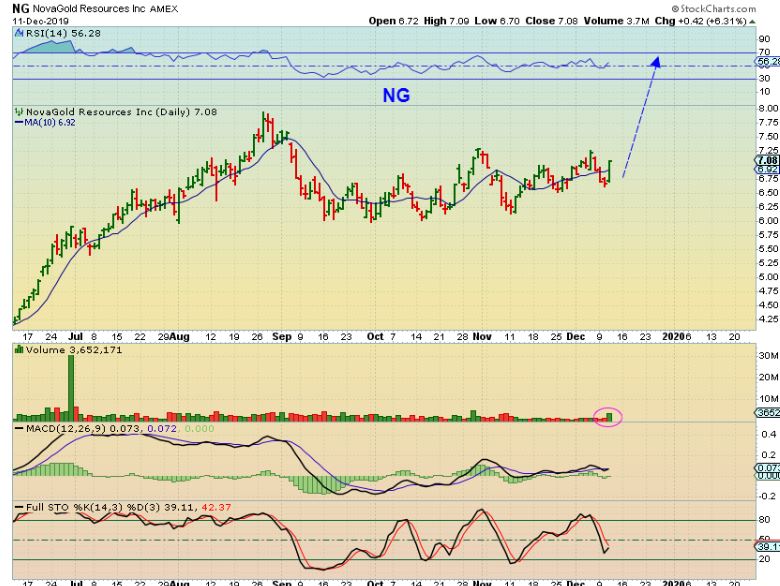Viewport: 780px width, 586px height.
Task: Click the NovaGold Resources Inc AMEX title
Action: pyautogui.click(x=105, y=8)
